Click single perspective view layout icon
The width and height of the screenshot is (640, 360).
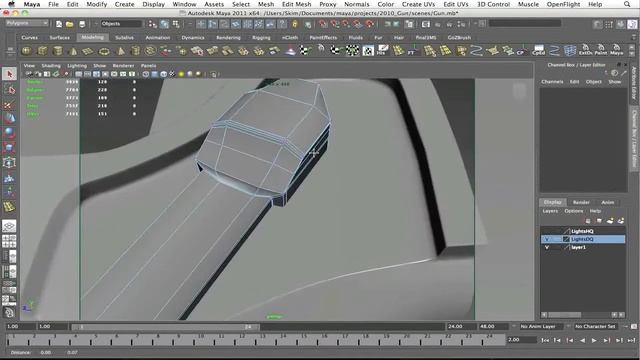9,226
